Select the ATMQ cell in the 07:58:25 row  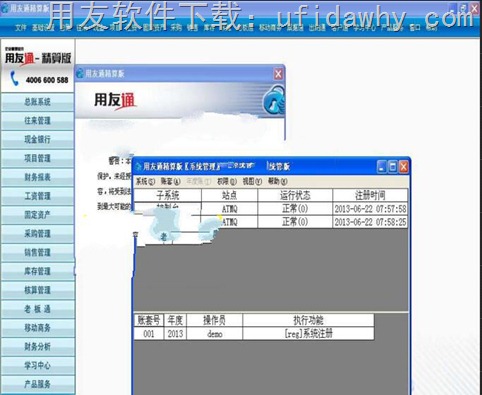coord(229,222)
